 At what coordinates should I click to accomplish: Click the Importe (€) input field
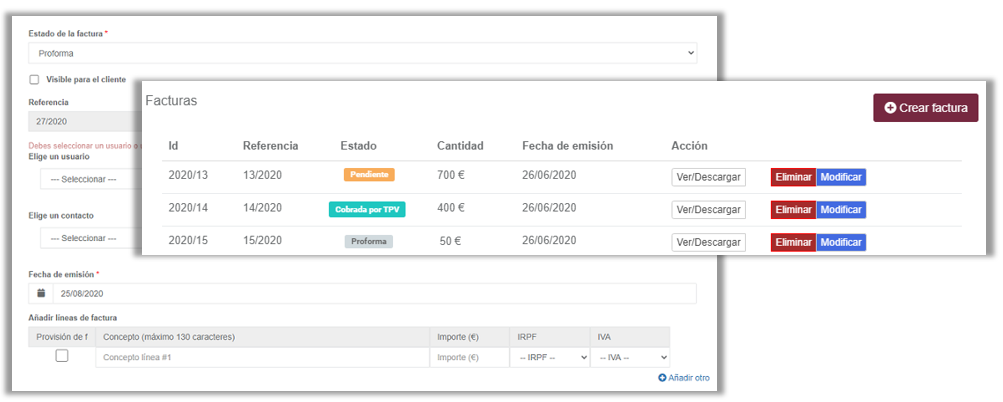point(468,357)
